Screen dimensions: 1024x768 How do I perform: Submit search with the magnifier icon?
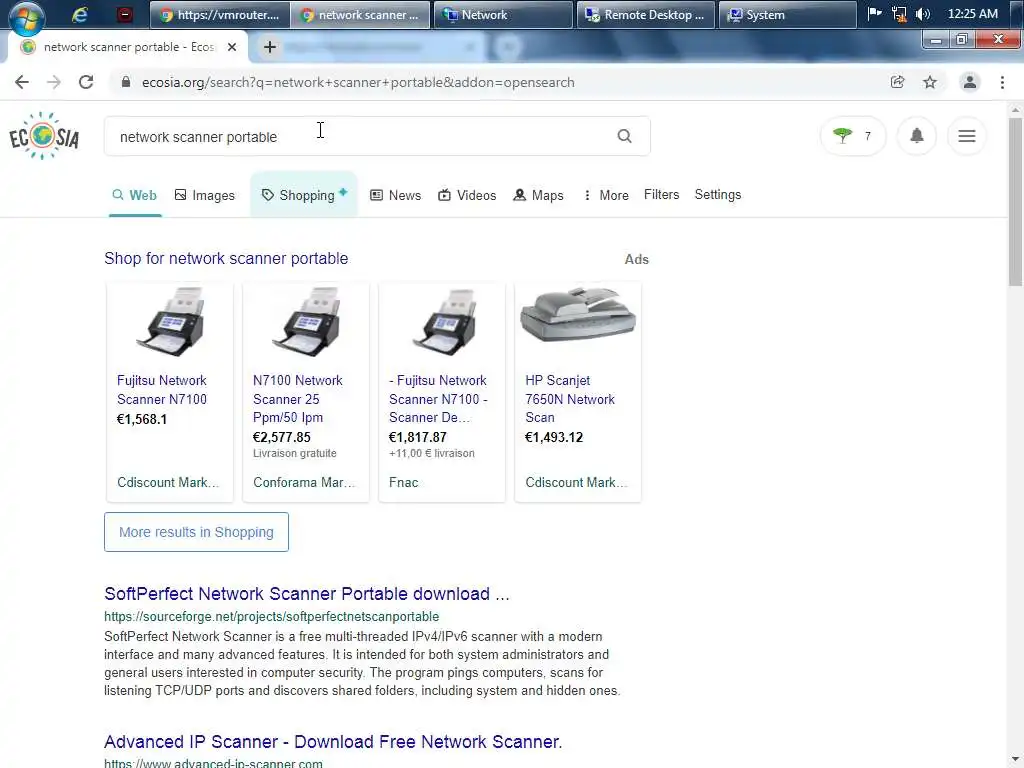click(x=624, y=136)
